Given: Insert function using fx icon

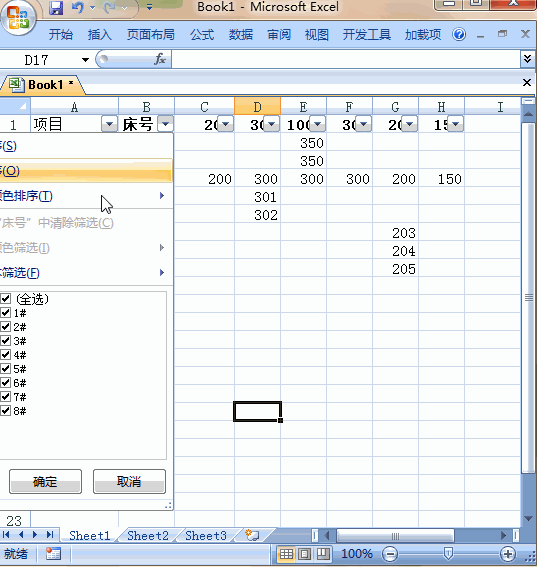Looking at the screenshot, I should (x=160, y=59).
